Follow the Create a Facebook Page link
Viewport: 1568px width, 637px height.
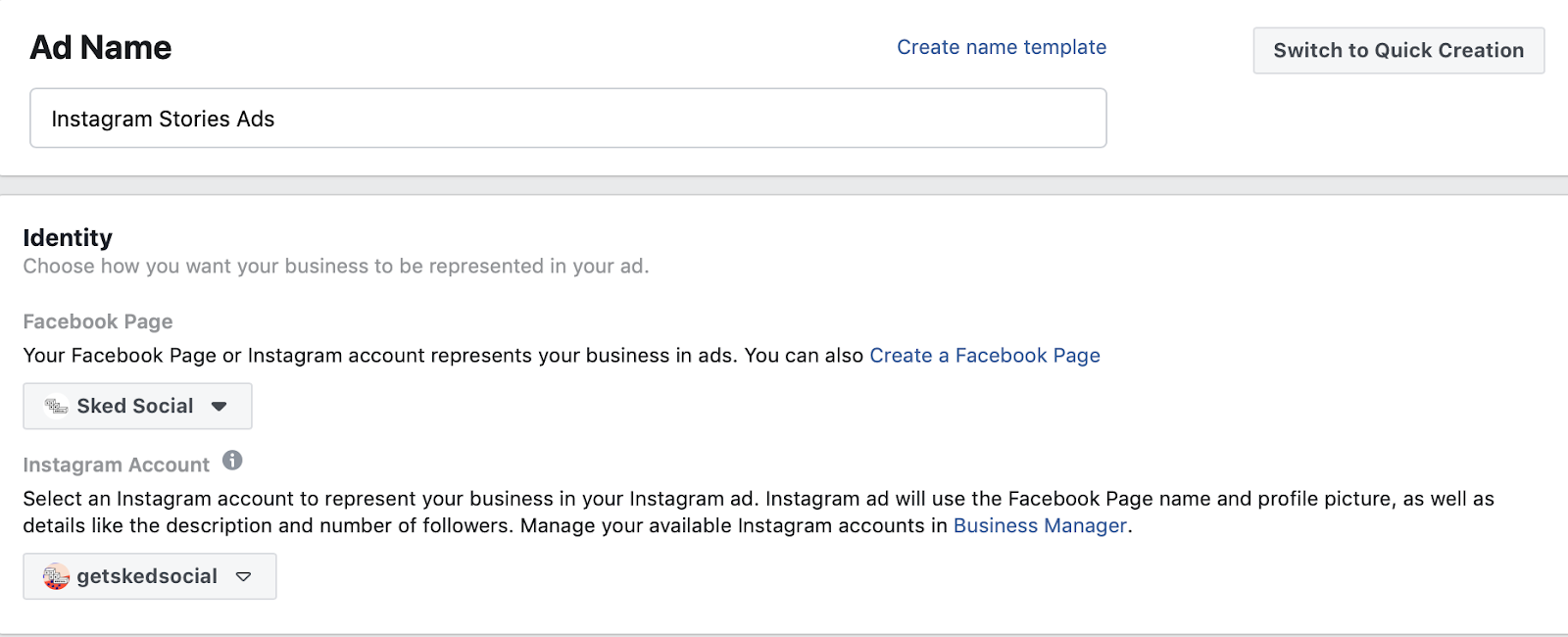coord(985,356)
